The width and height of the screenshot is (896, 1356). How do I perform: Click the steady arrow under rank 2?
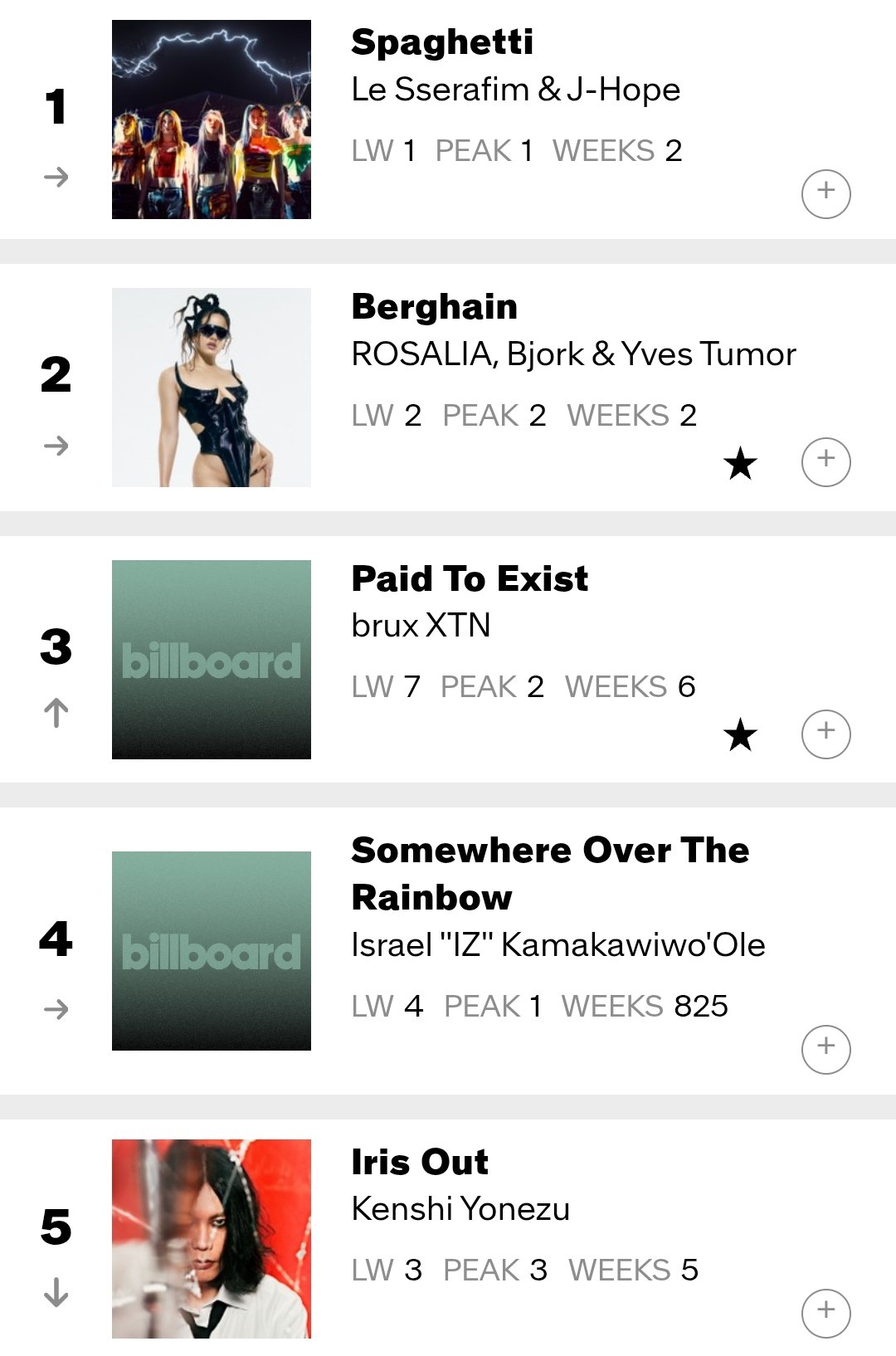56,446
